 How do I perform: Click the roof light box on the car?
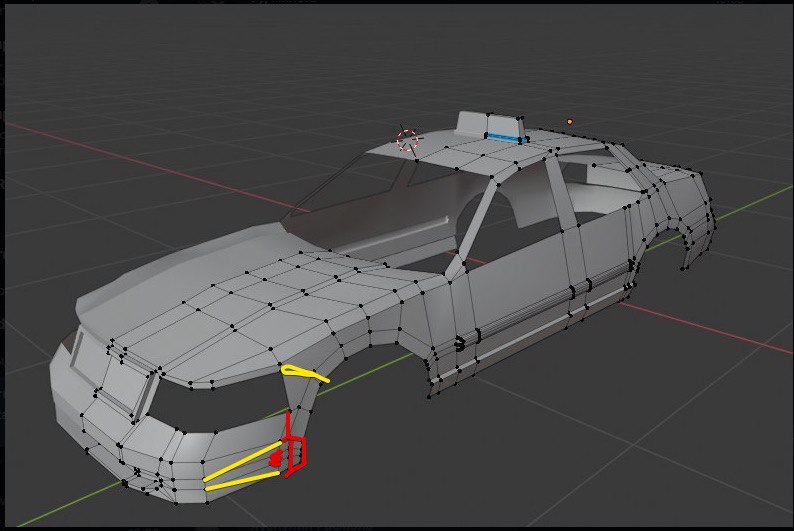click(490, 126)
